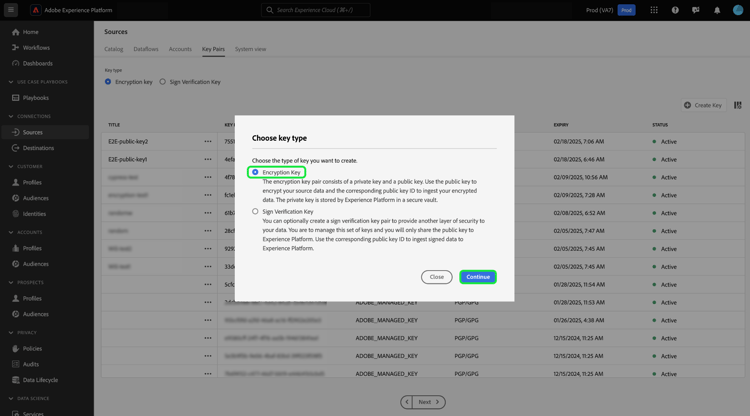This screenshot has width=750, height=416.
Task: Switch to Accounts tab
Action: (180, 49)
